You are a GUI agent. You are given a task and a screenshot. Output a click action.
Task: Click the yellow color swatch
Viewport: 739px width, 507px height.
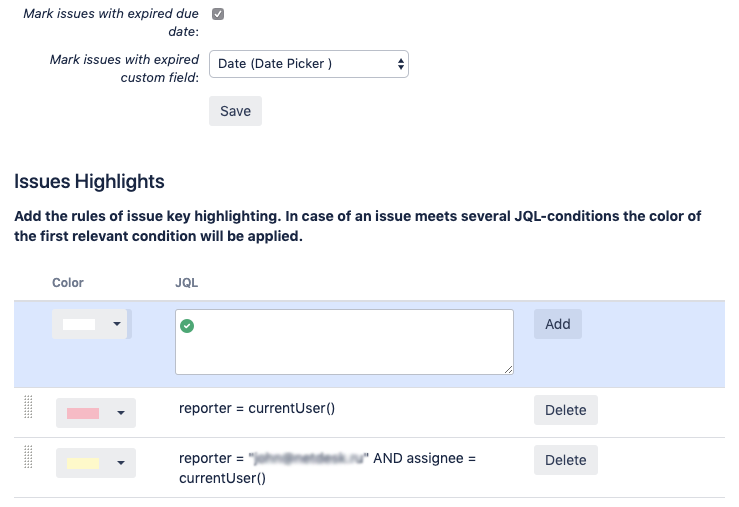click(82, 463)
